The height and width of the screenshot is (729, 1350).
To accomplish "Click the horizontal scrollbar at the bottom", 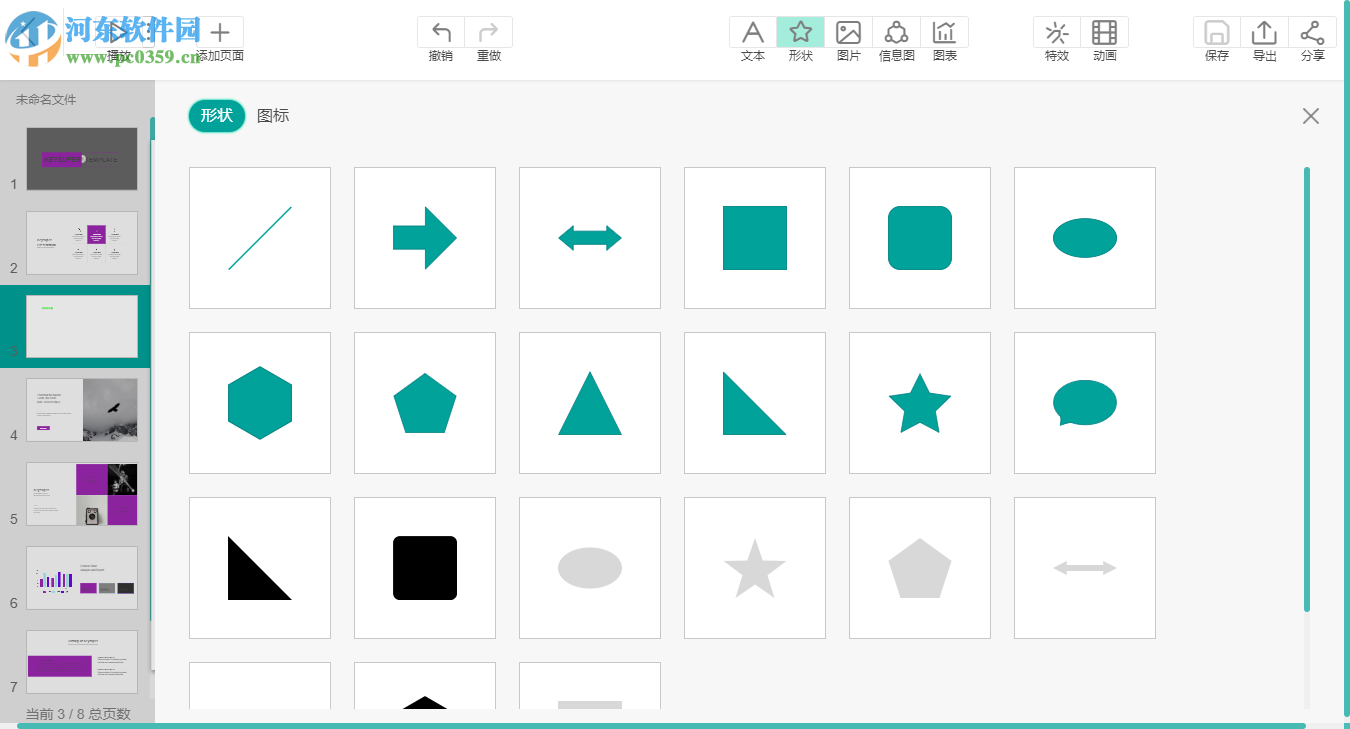I will 661,725.
